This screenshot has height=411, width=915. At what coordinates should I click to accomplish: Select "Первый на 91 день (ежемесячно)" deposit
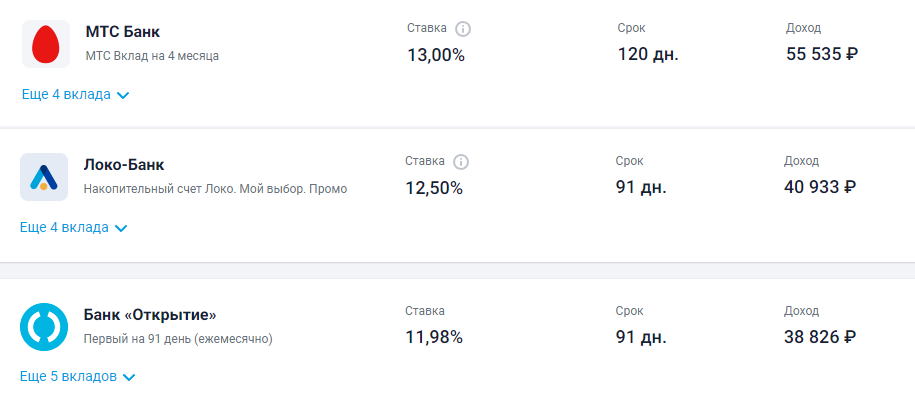pos(178,339)
